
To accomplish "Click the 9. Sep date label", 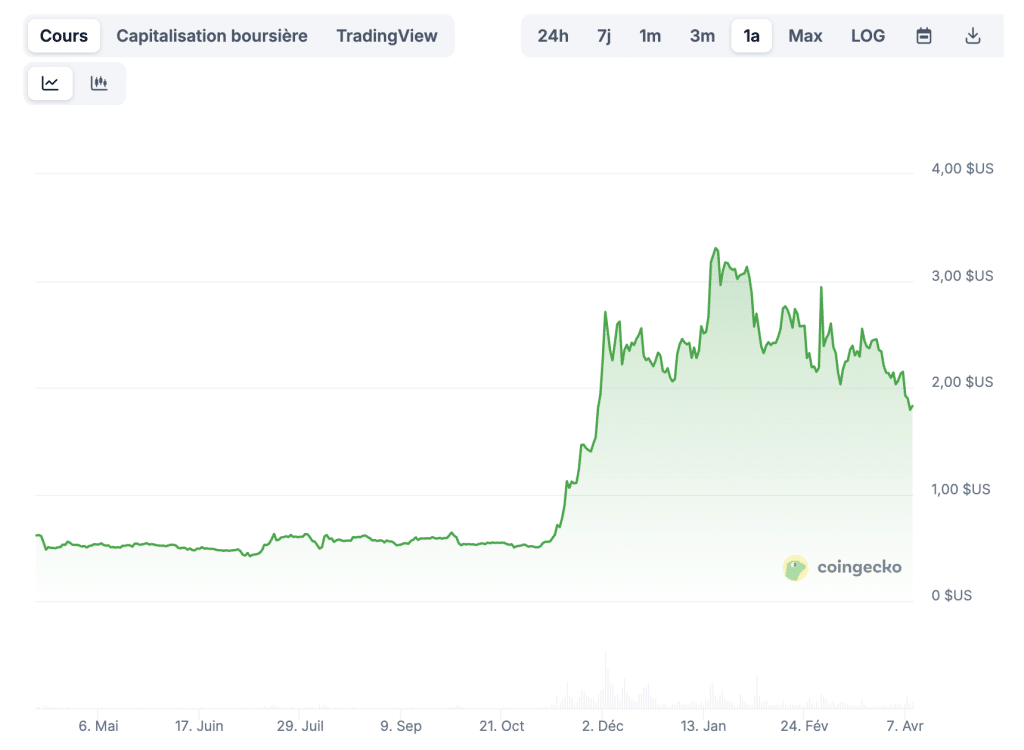I will coord(401,726).
